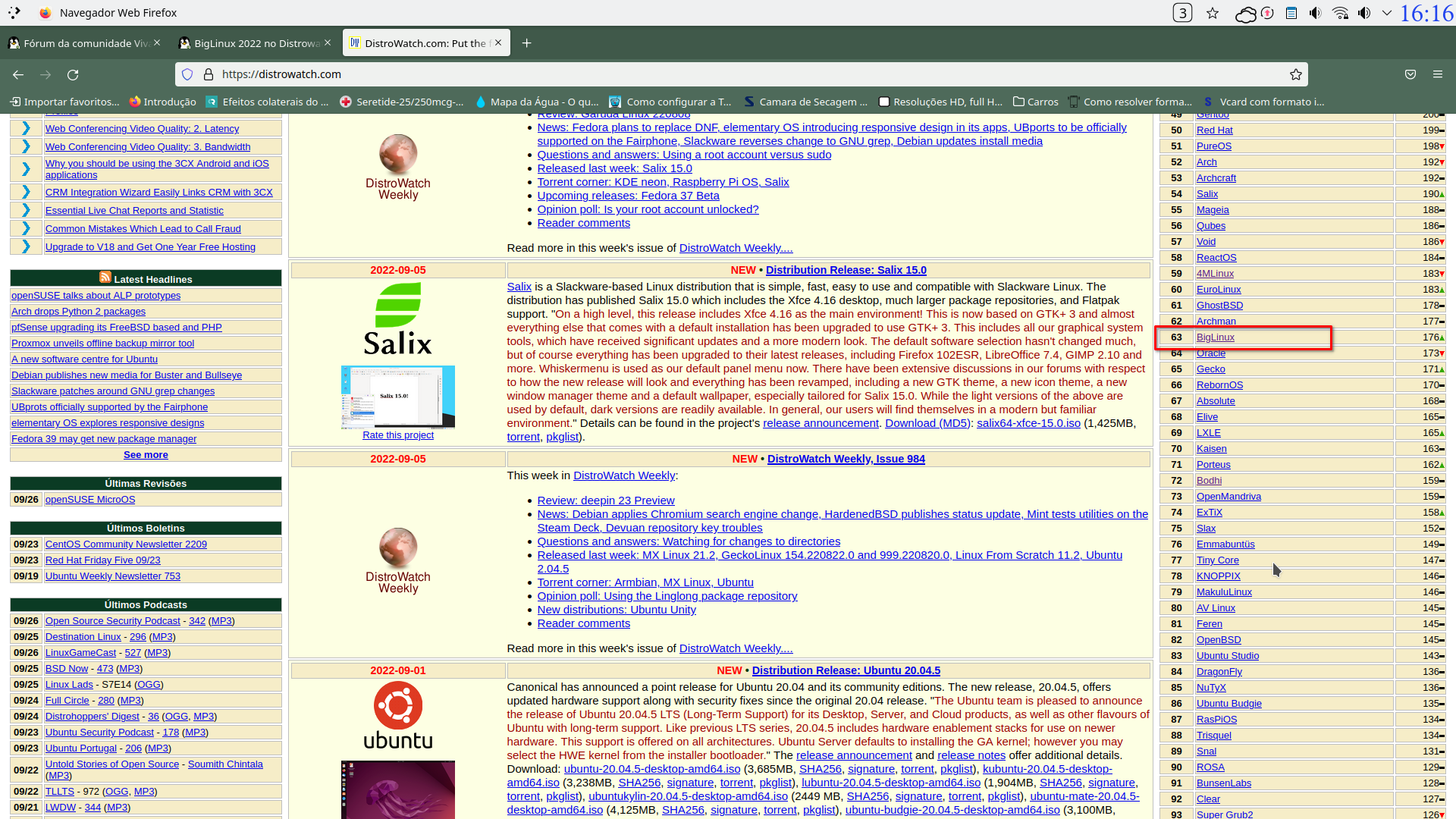
Task: Open the Ubuntu 20.04.5 screenshot thumbnail
Action: pyautogui.click(x=397, y=789)
